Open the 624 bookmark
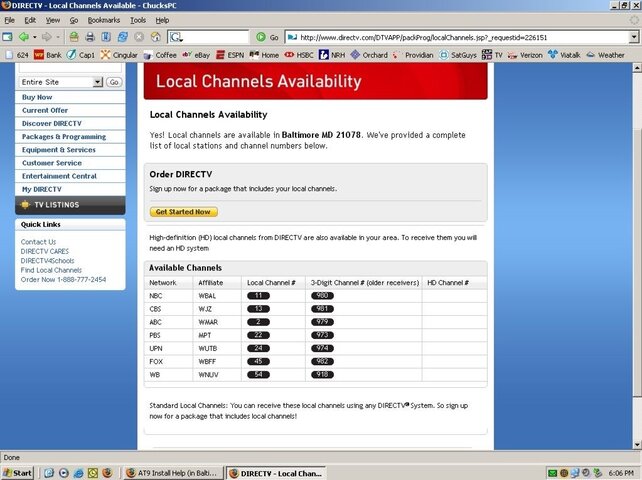This screenshot has height=480, width=642. [x=17, y=55]
